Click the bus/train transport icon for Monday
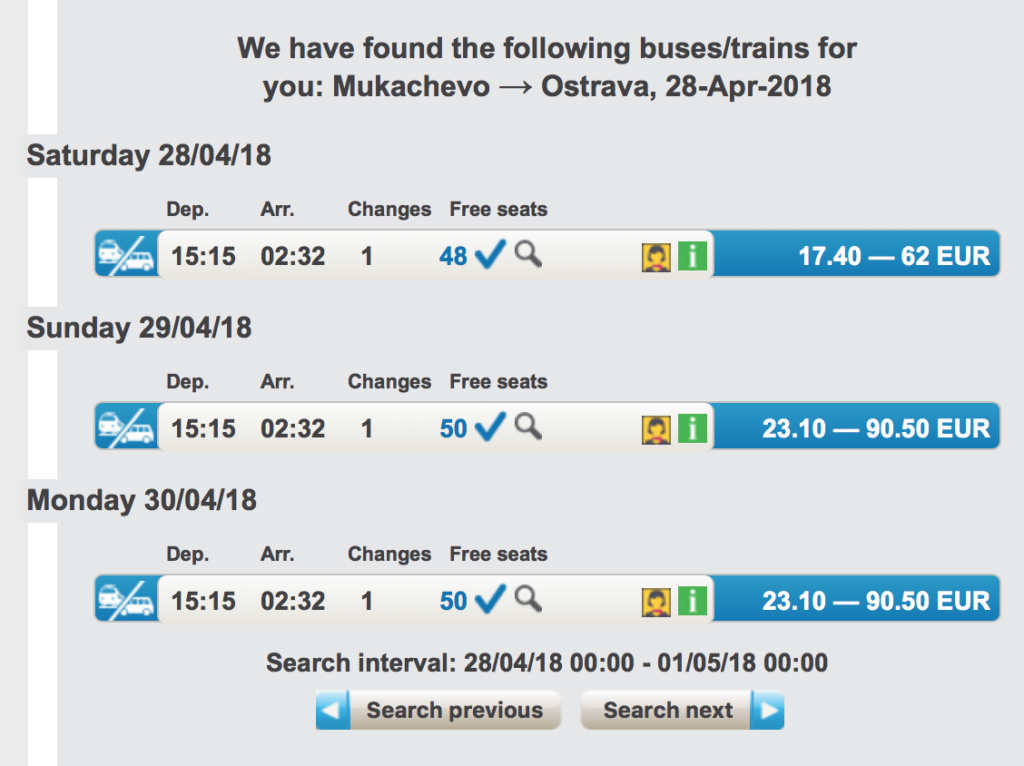The height and width of the screenshot is (766, 1024). (127, 600)
